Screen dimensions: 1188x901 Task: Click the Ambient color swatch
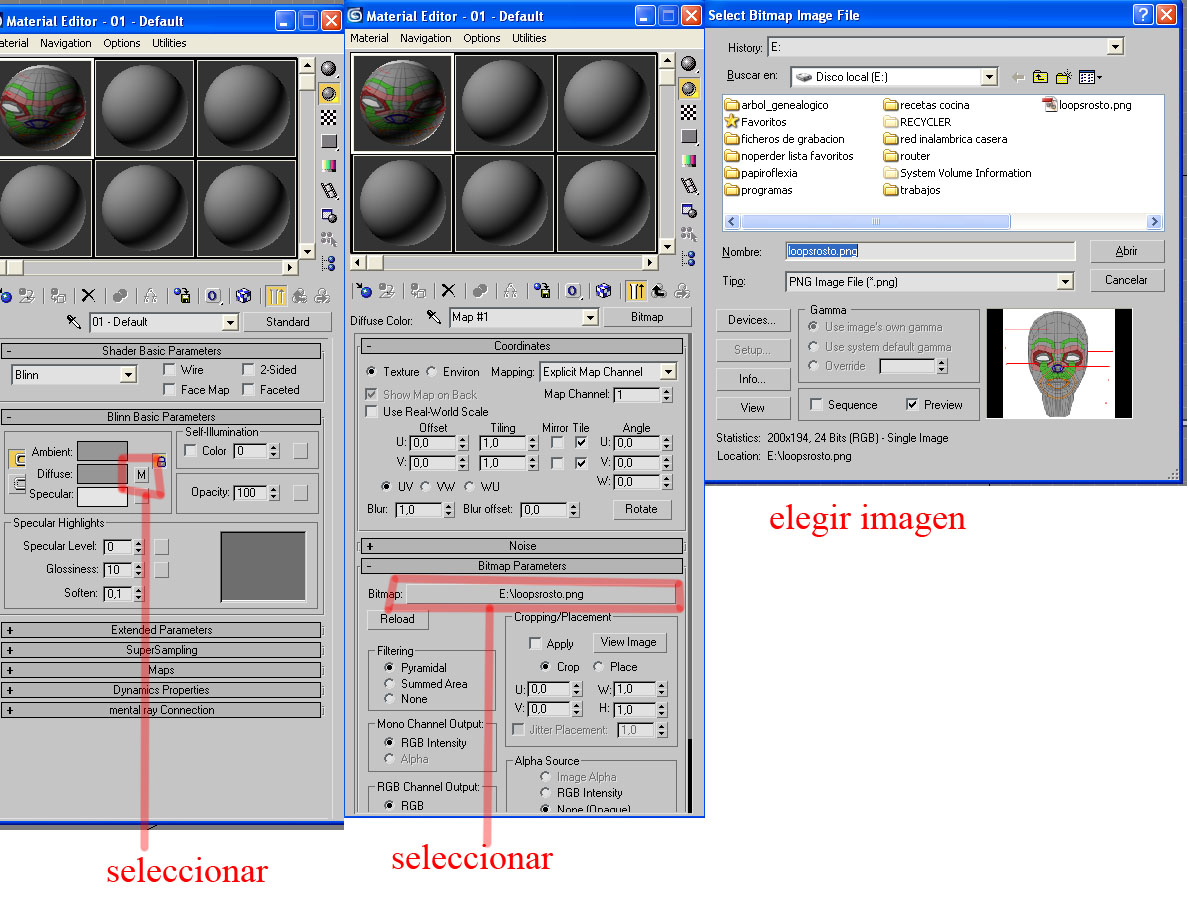tap(102, 452)
